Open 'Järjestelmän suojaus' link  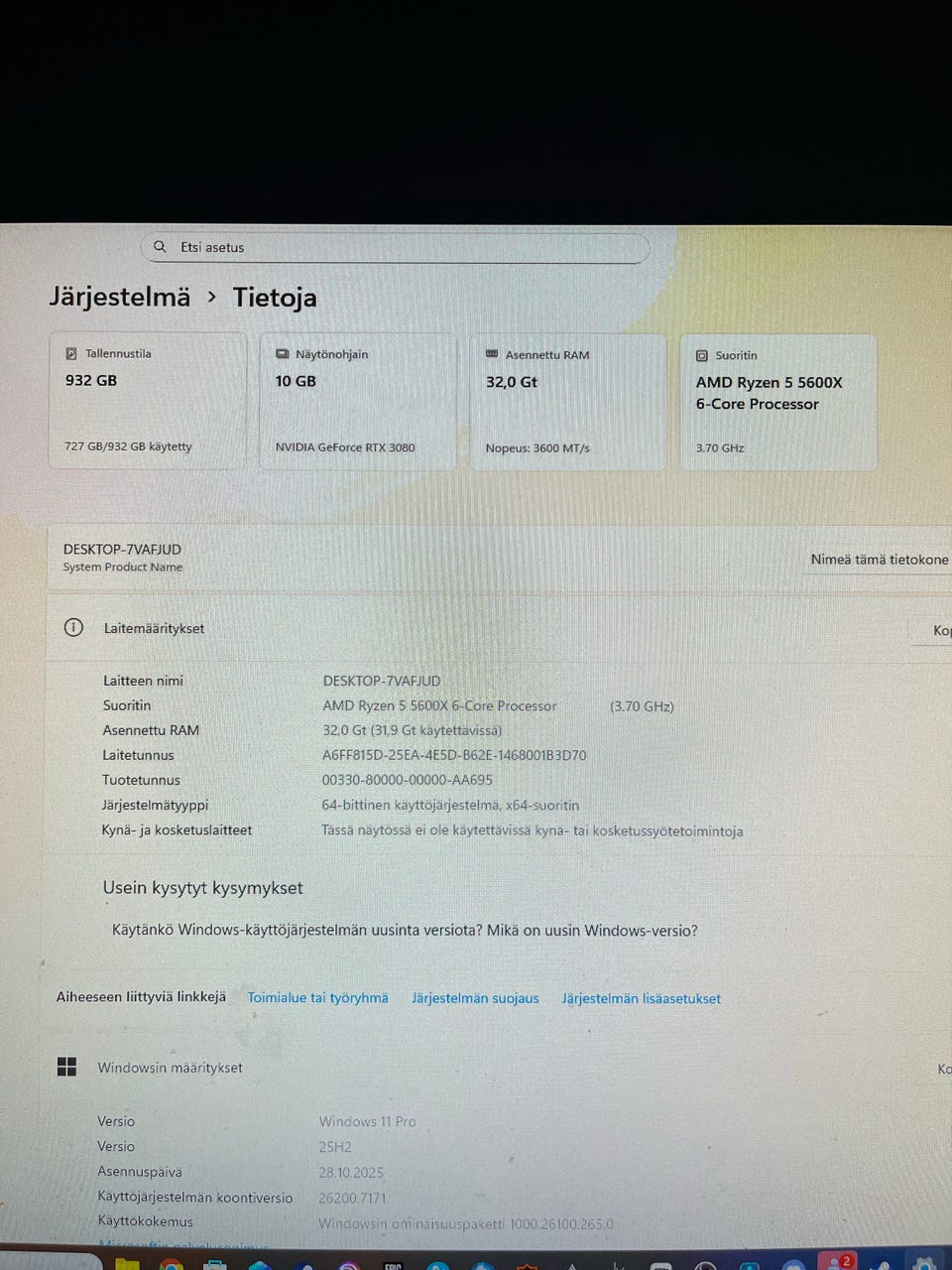tap(475, 998)
